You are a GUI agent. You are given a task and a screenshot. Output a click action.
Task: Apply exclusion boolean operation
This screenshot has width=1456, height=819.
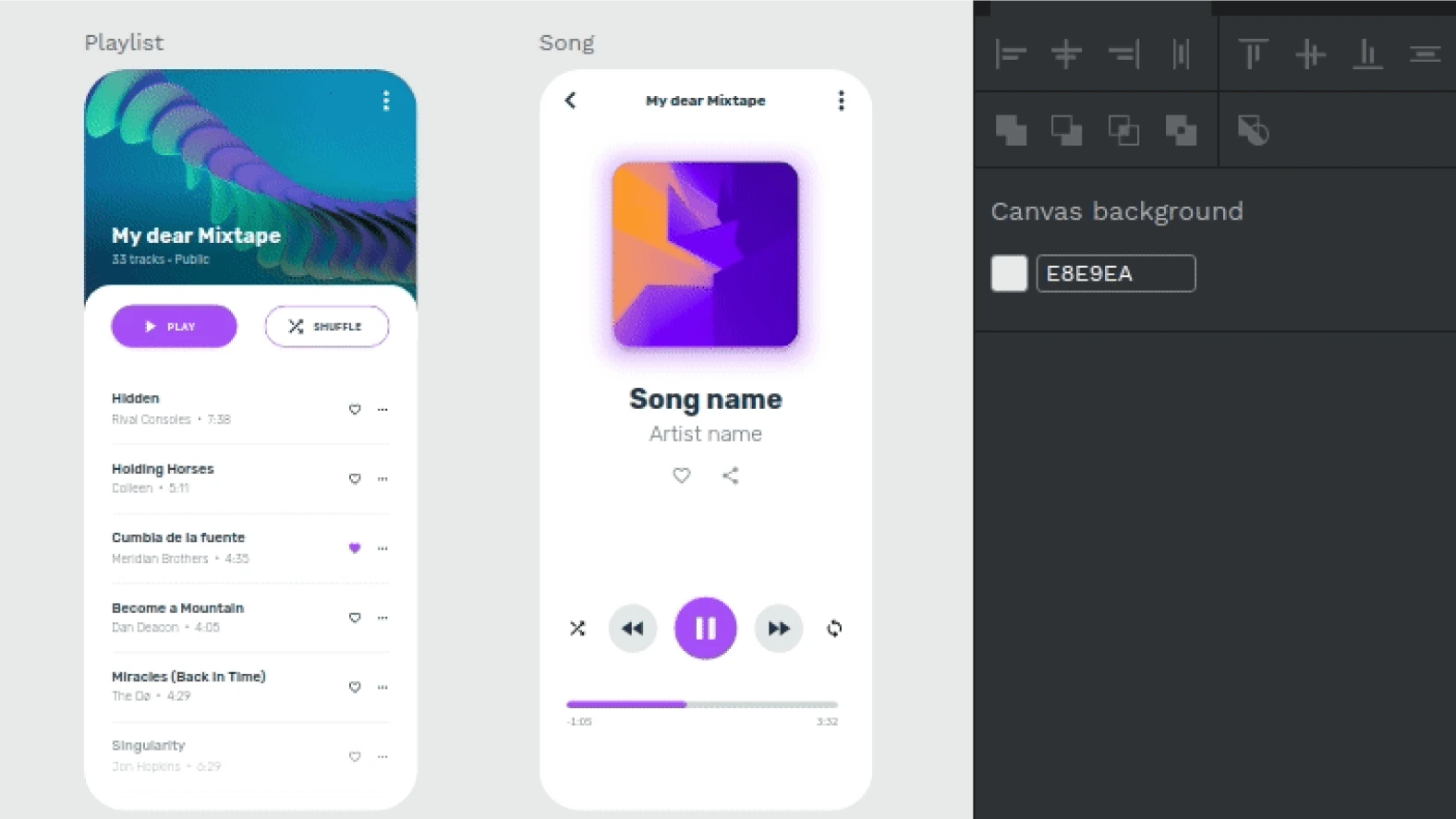(x=1181, y=130)
